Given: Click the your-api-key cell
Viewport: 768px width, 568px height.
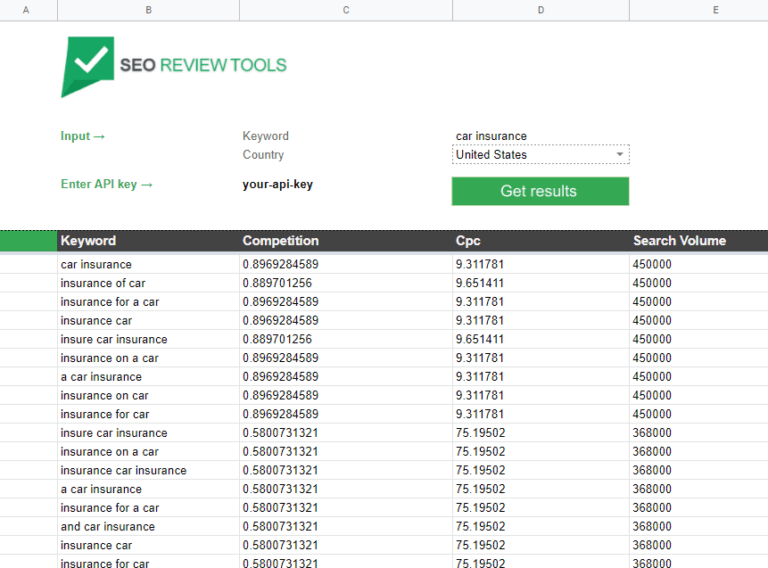Looking at the screenshot, I should pyautogui.click(x=277, y=184).
